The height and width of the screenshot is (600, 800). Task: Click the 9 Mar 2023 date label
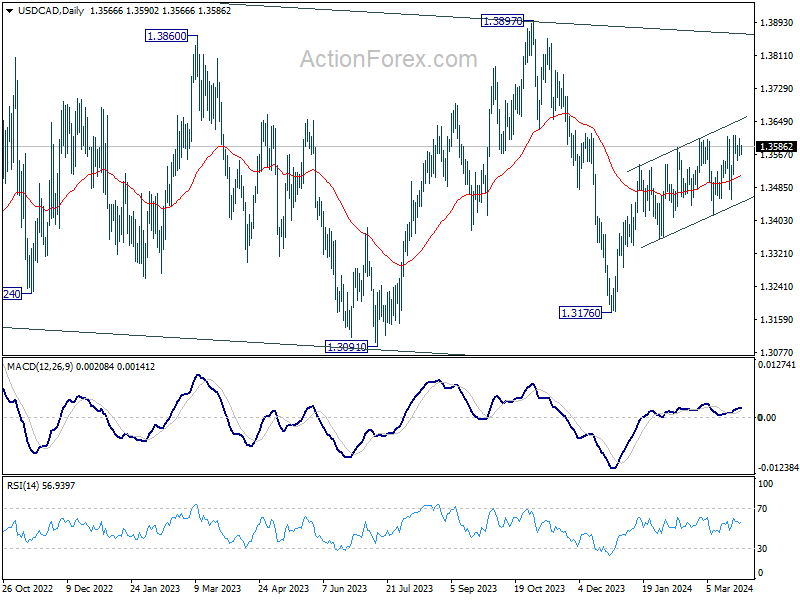tap(218, 588)
